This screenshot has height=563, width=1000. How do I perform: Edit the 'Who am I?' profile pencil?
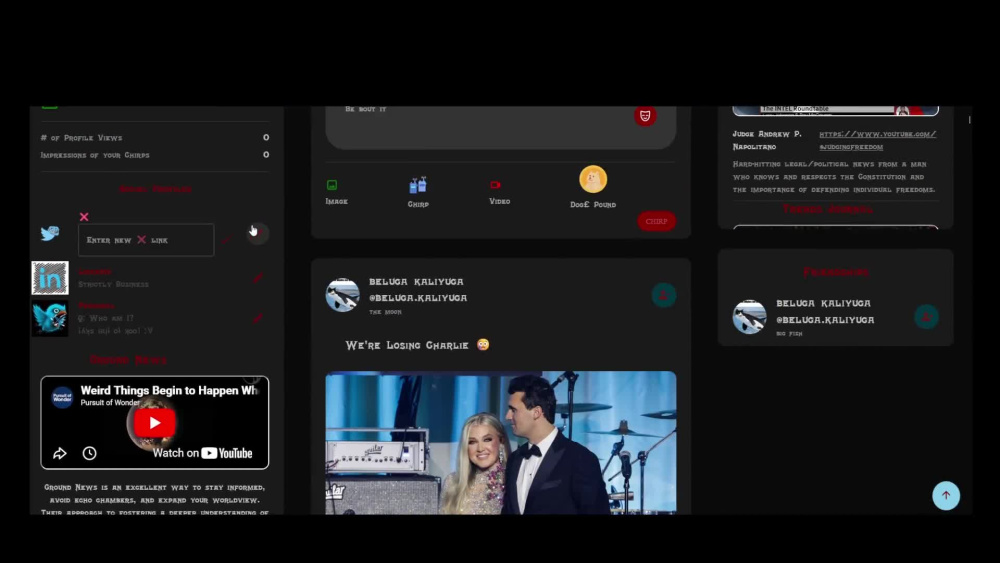tap(258, 318)
